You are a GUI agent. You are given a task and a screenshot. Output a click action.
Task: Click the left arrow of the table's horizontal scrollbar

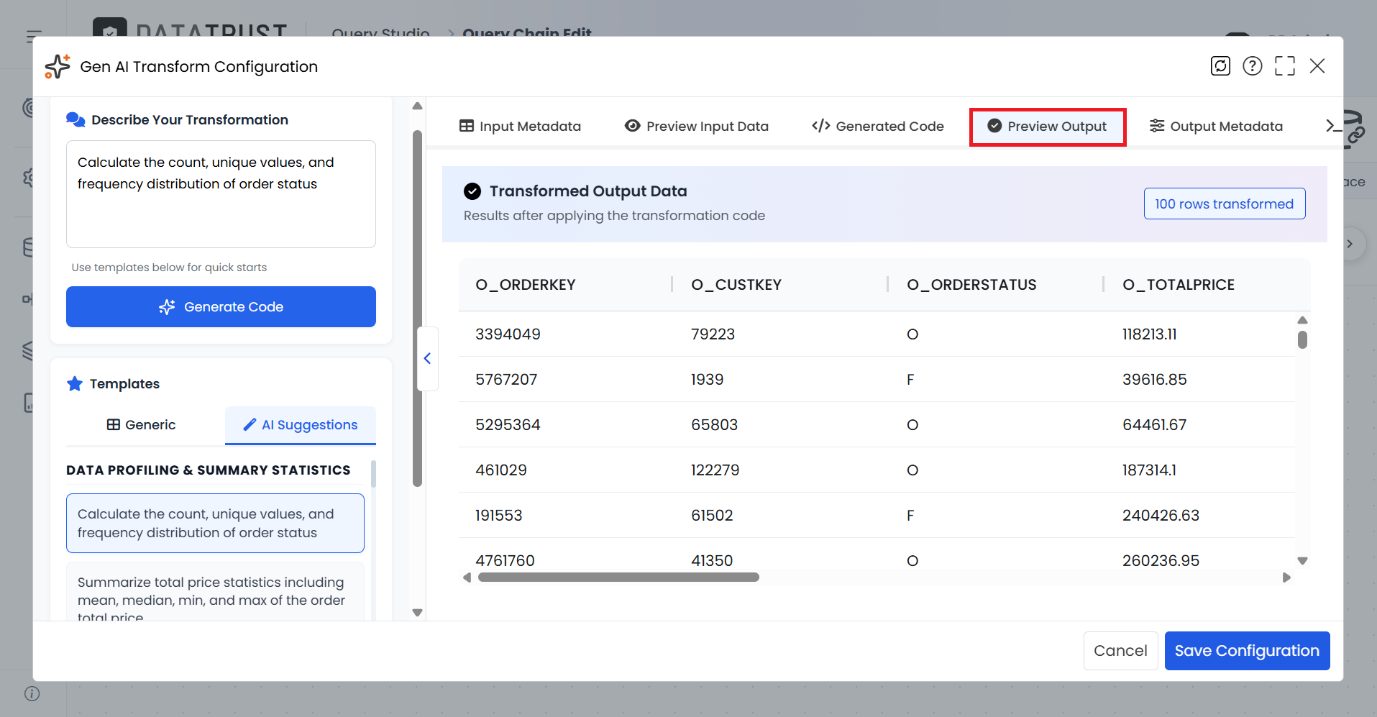coord(467,577)
